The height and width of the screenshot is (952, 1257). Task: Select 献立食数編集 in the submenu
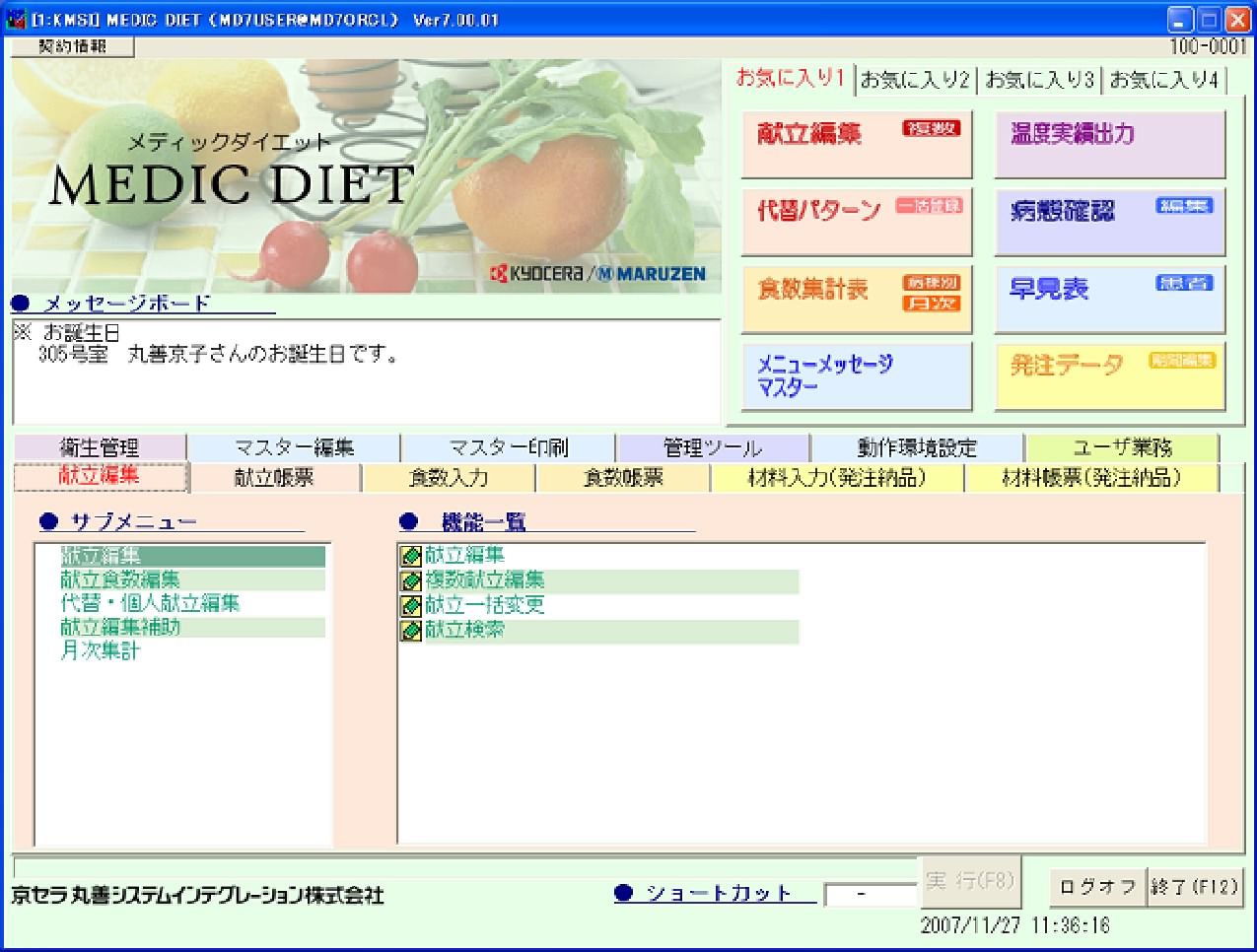120,579
